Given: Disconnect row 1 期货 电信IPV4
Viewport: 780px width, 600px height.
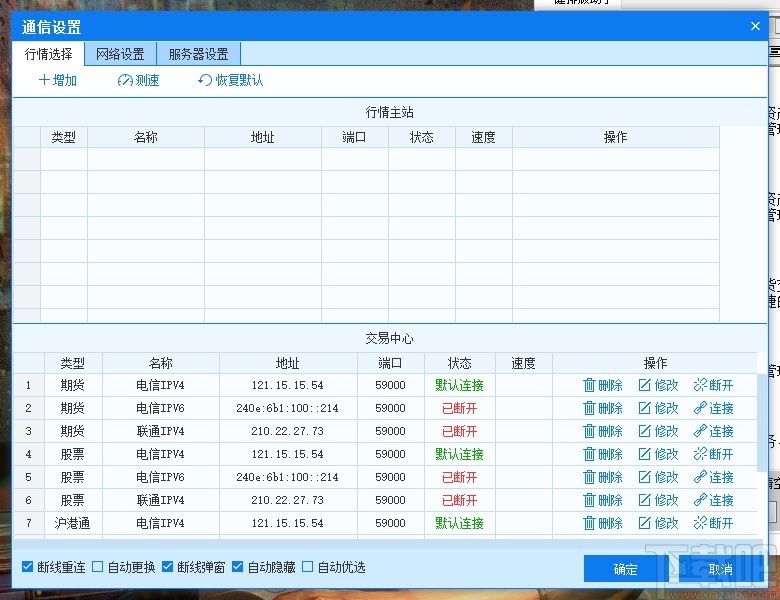Looking at the screenshot, I should click(x=713, y=385).
